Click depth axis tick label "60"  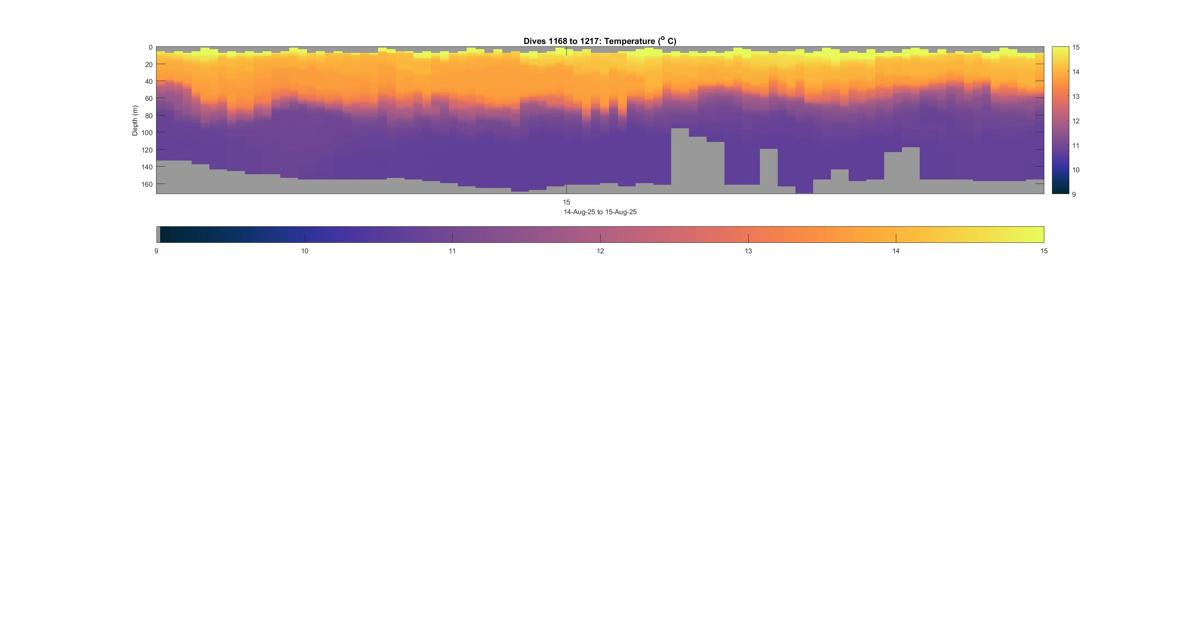pyautogui.click(x=148, y=98)
